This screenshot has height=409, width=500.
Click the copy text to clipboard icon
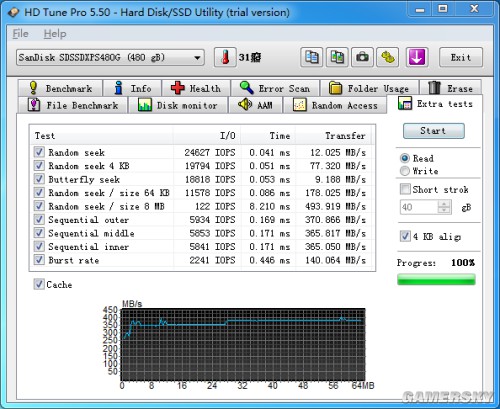(x=311, y=57)
